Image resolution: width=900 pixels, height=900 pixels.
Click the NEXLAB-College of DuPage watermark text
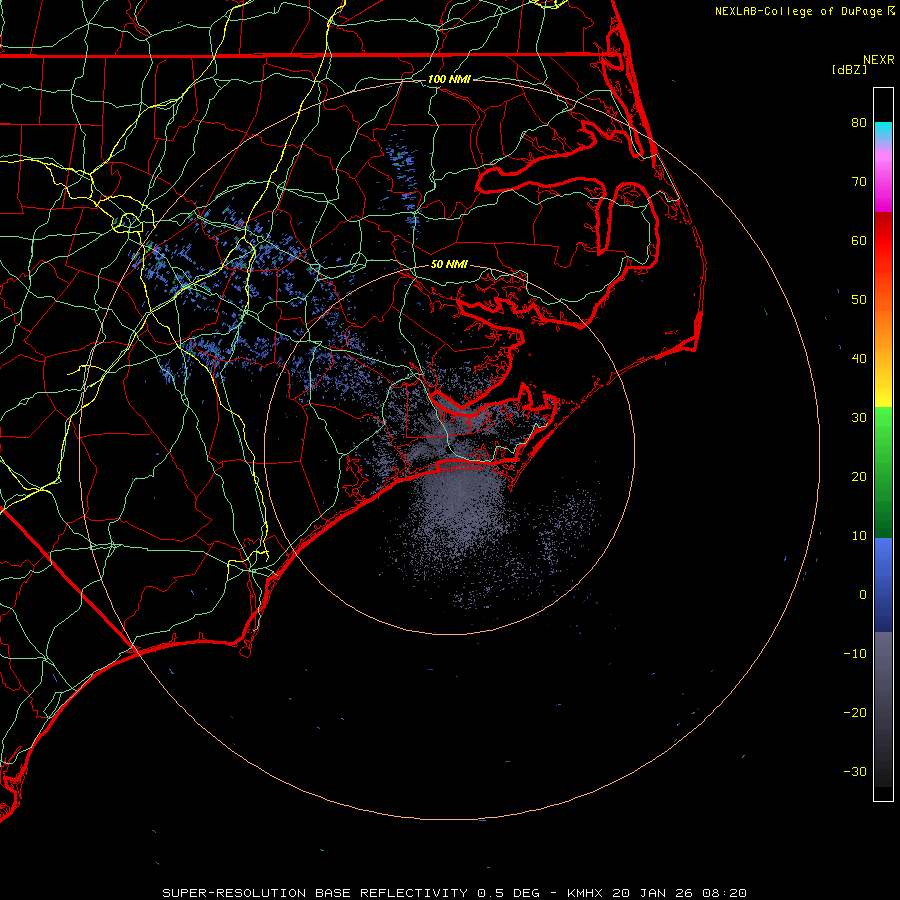pos(798,11)
